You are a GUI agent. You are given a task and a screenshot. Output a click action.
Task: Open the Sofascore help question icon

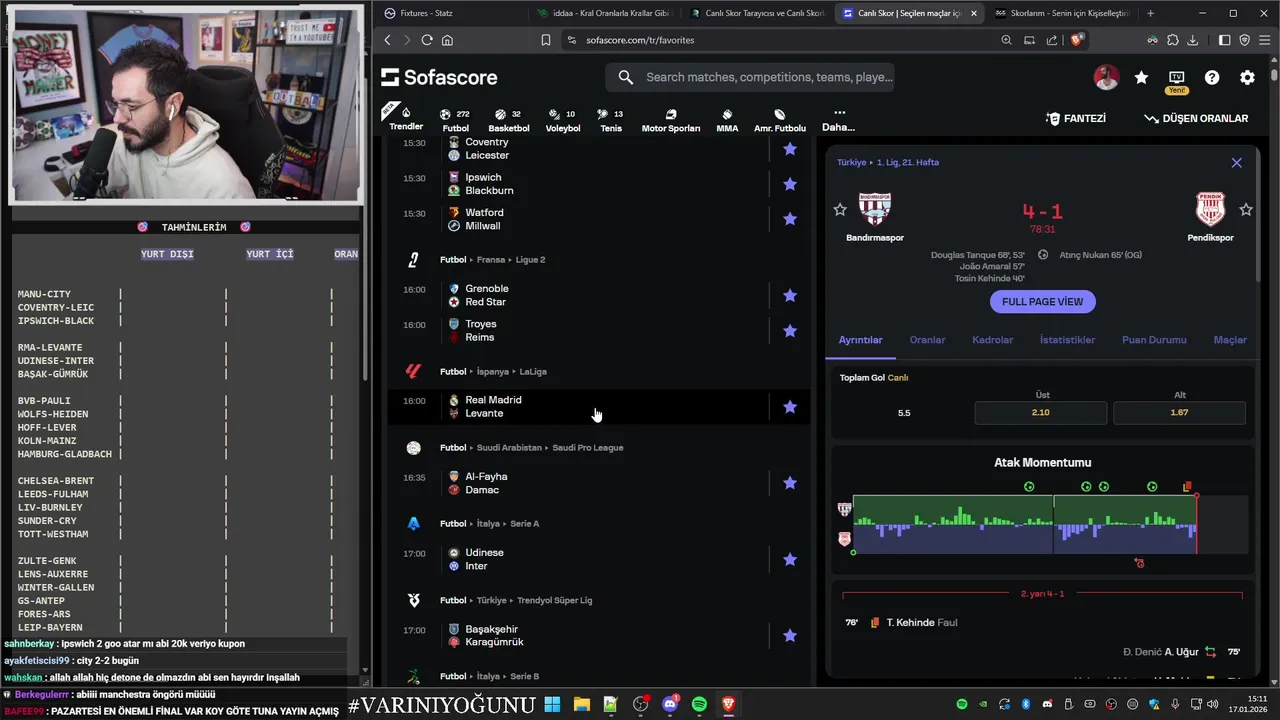[1212, 77]
